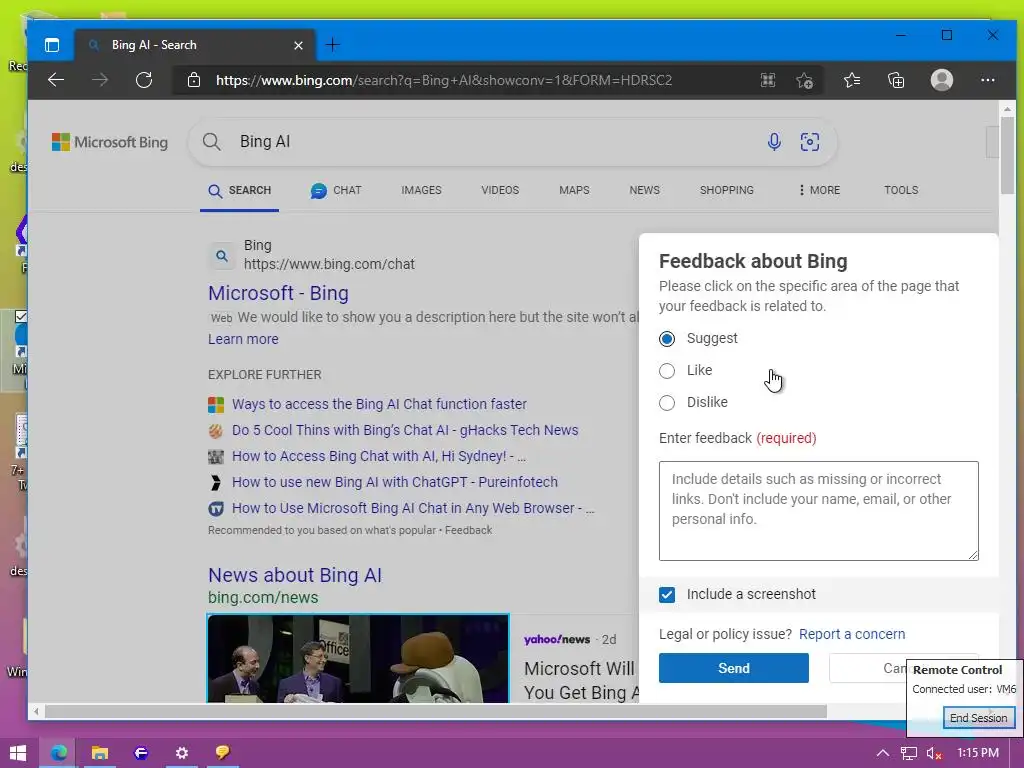
Task: Switch to the CHAT tab
Action: [x=336, y=190]
